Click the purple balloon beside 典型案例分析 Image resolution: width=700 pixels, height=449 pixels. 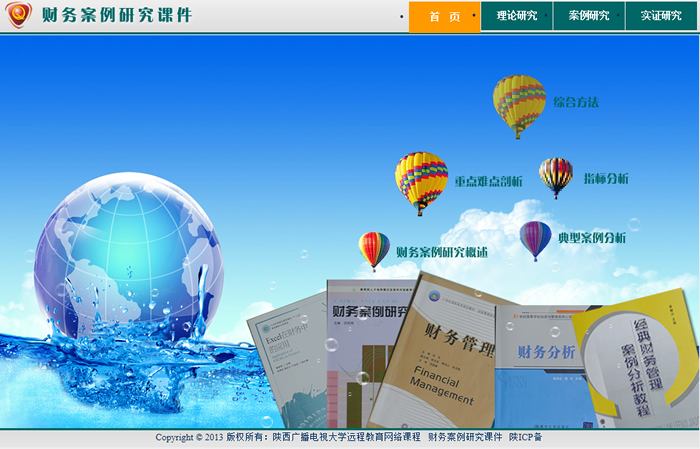(535, 238)
